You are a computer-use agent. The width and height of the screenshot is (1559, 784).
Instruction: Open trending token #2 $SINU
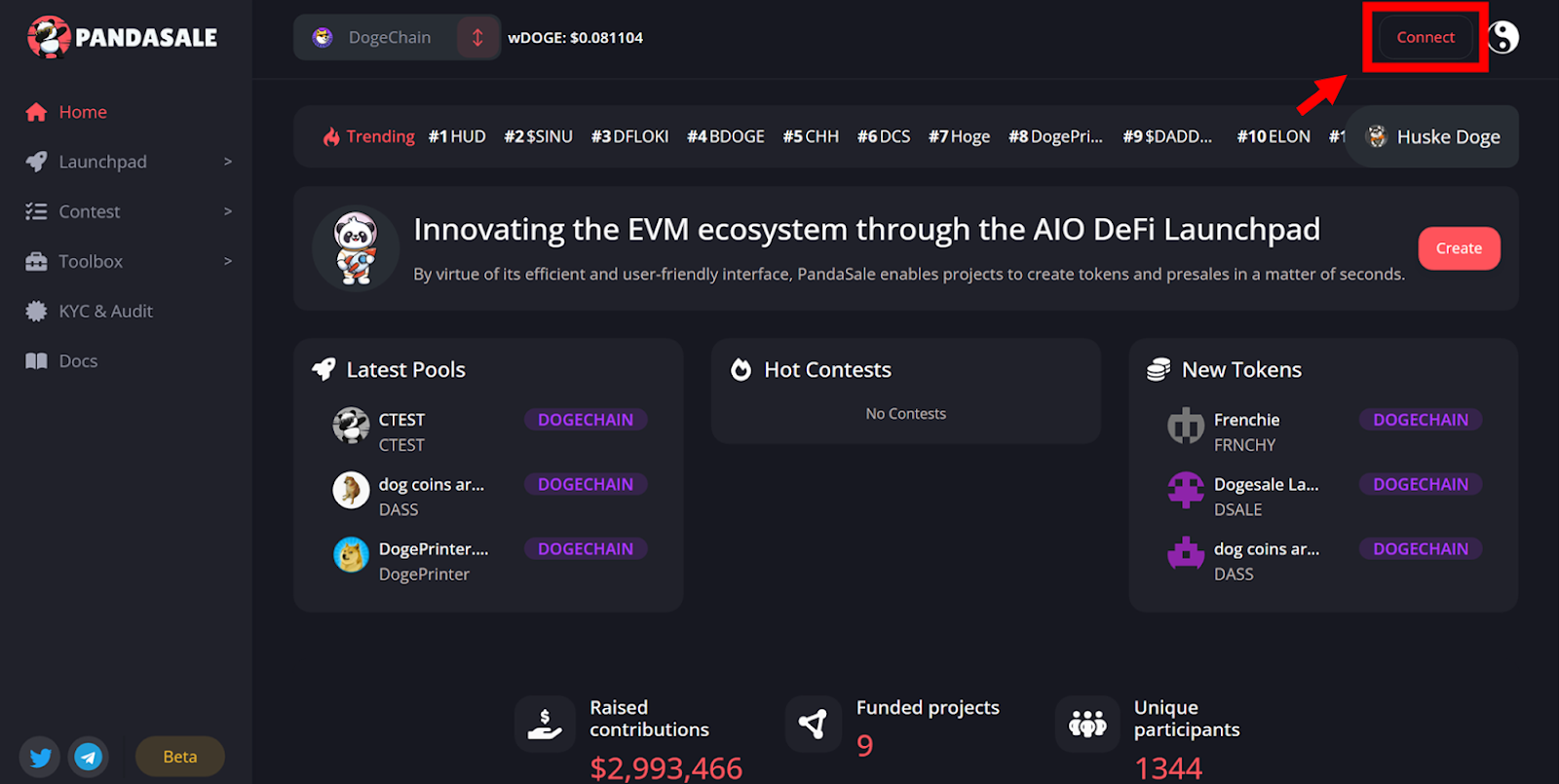(538, 136)
